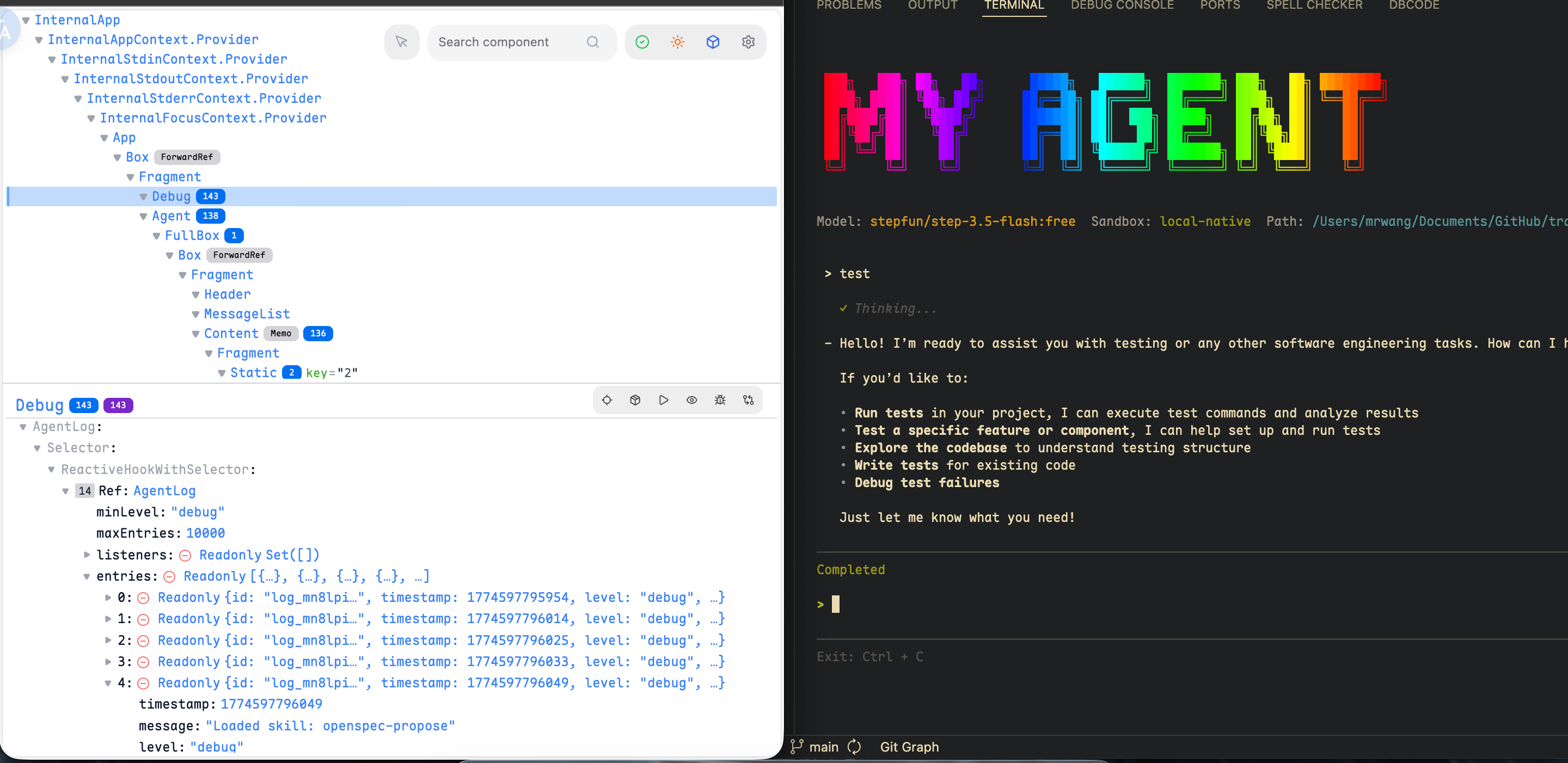Activate the element picker arrow tool

pos(401,42)
